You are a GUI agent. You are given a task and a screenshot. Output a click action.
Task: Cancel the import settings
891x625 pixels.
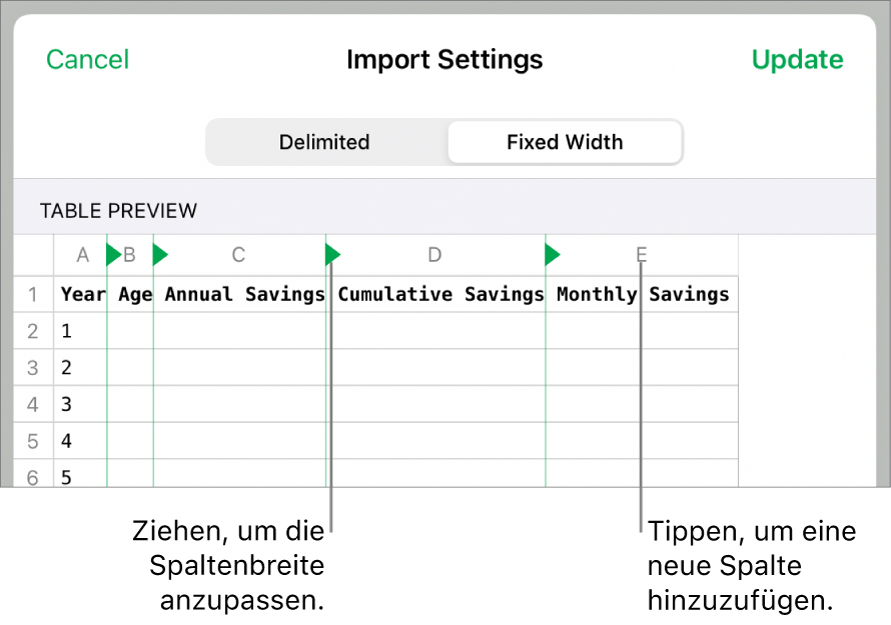[87, 60]
